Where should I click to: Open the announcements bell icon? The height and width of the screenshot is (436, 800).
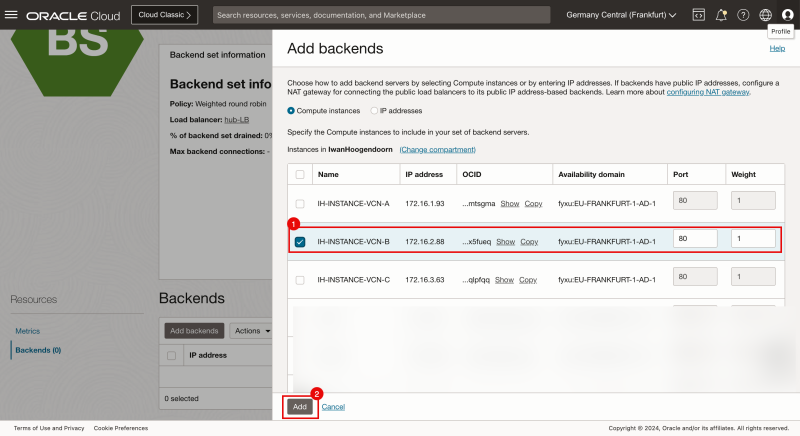[x=721, y=15]
